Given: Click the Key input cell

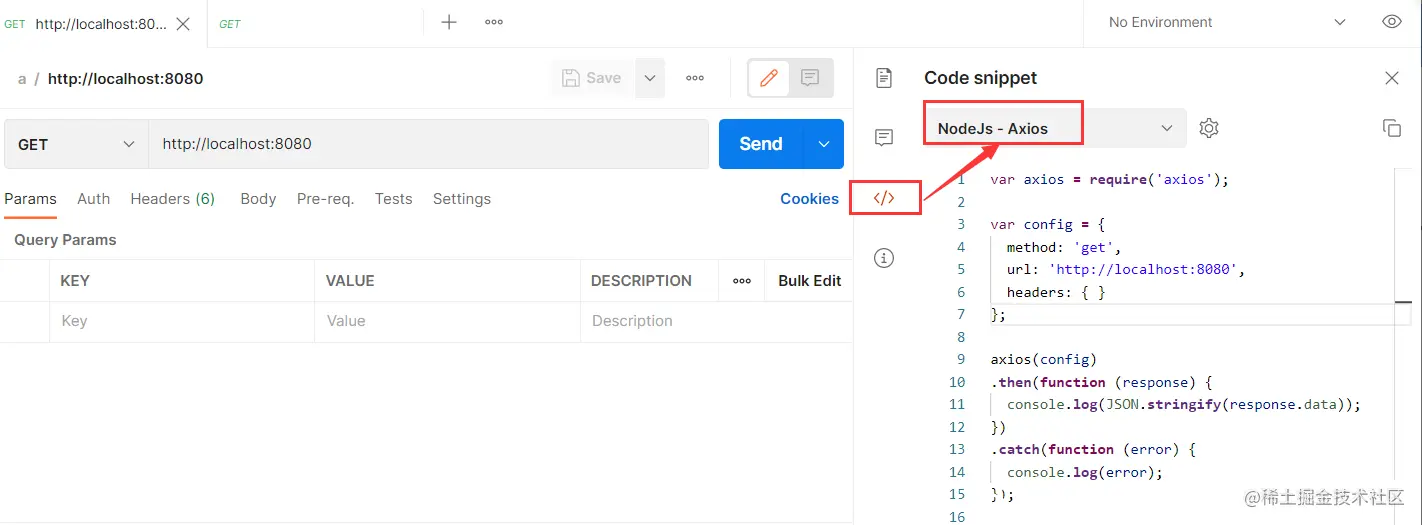Looking at the screenshot, I should coord(182,321).
